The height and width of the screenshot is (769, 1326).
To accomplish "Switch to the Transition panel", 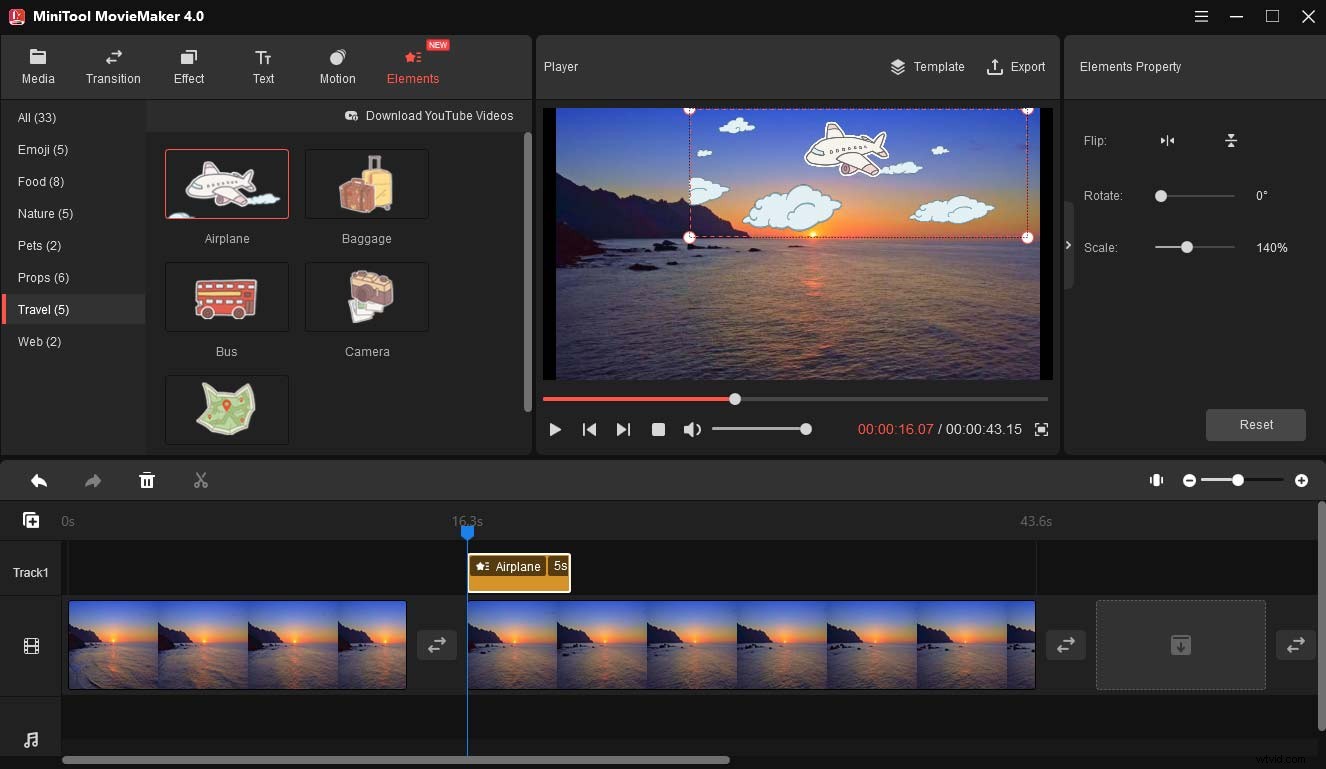I will (x=113, y=66).
